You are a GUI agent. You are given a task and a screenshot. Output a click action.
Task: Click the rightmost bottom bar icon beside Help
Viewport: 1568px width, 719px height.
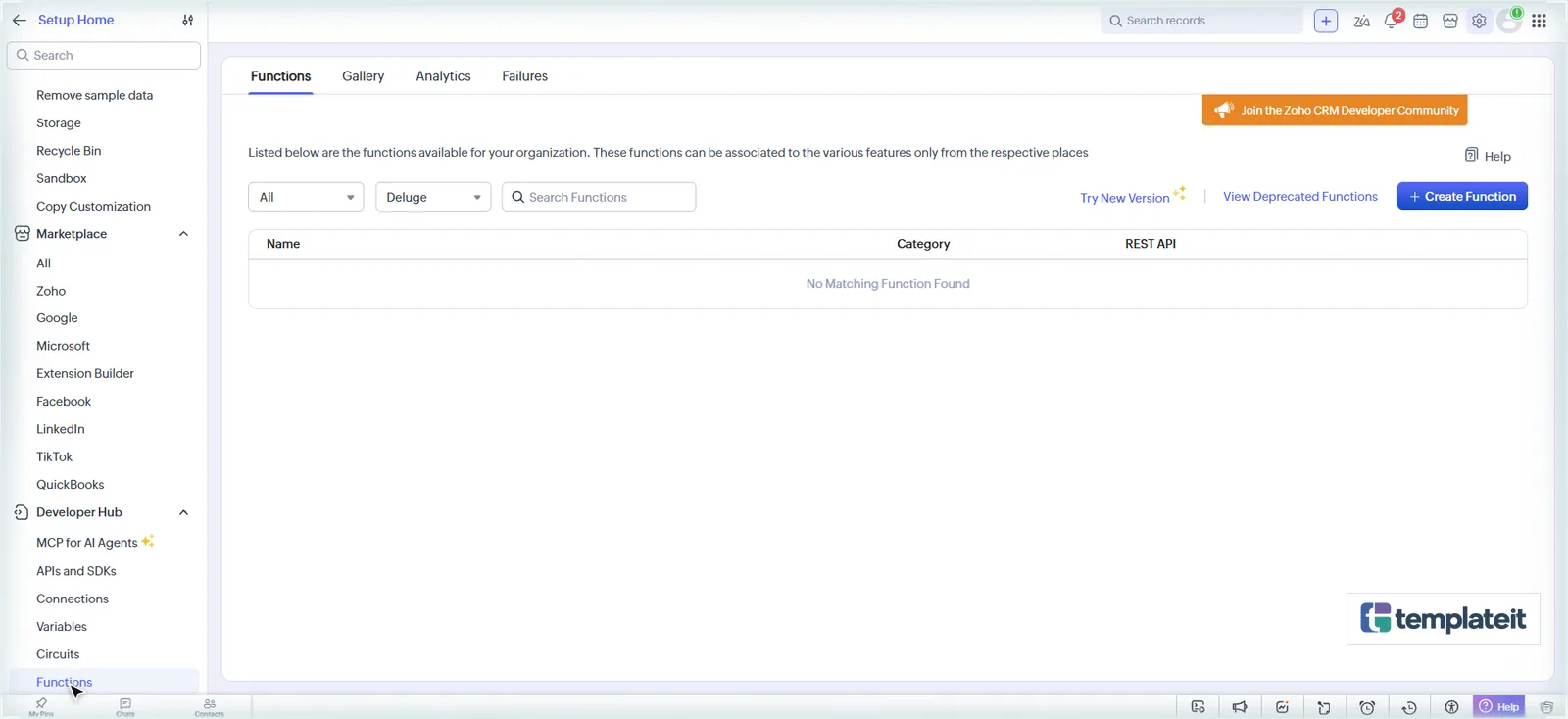(1546, 707)
